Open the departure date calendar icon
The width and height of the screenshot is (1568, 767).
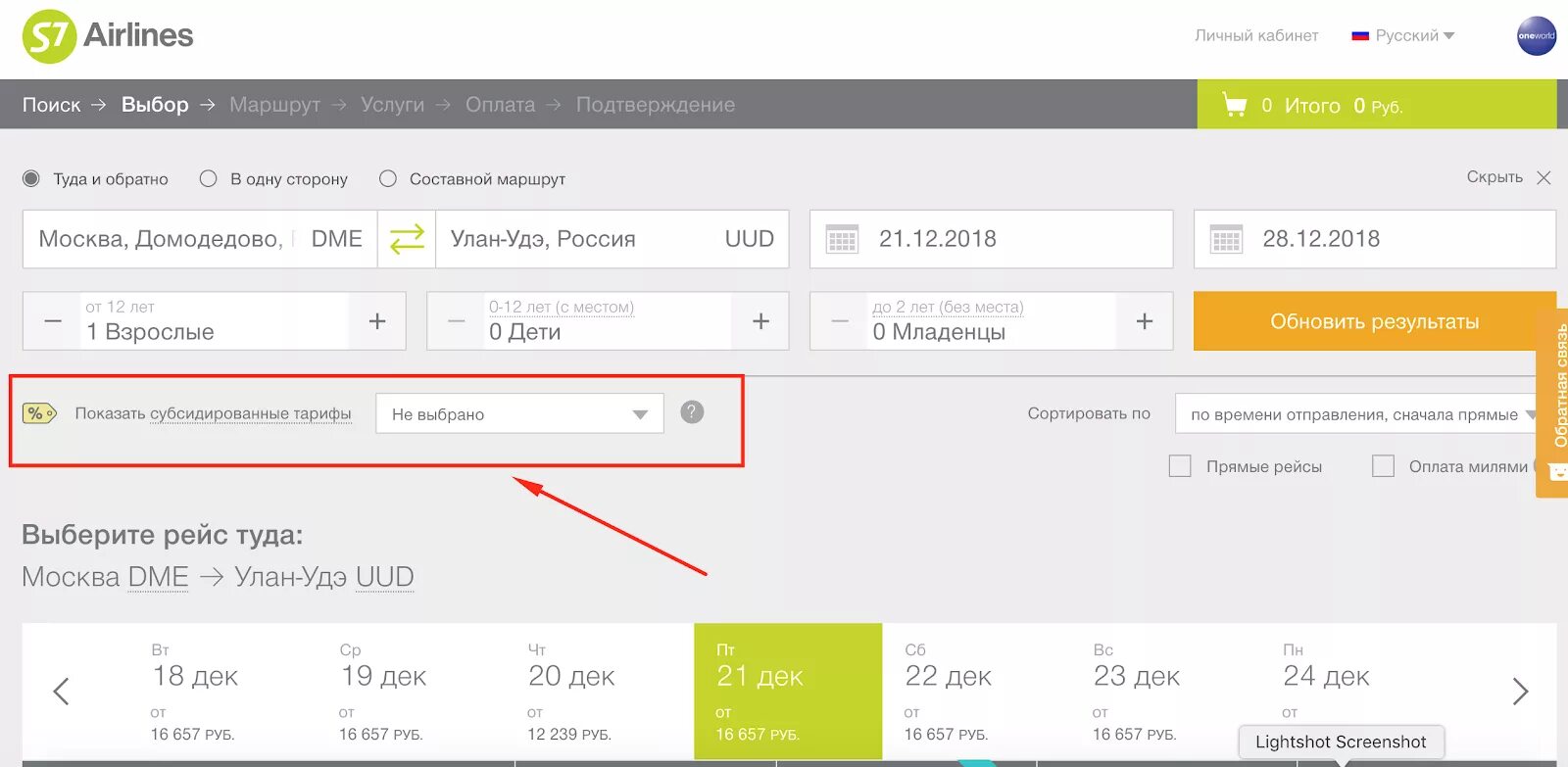[x=842, y=239]
